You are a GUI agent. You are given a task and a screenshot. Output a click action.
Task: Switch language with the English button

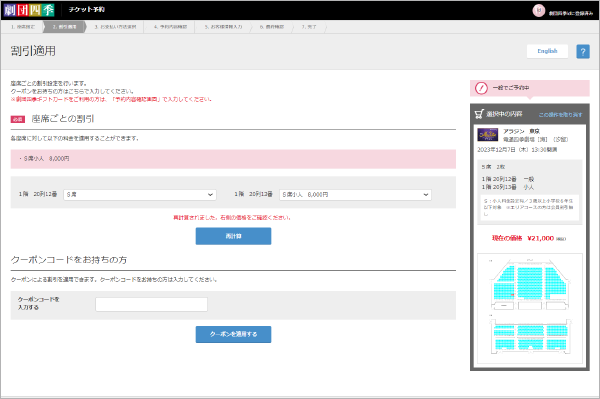(547, 51)
